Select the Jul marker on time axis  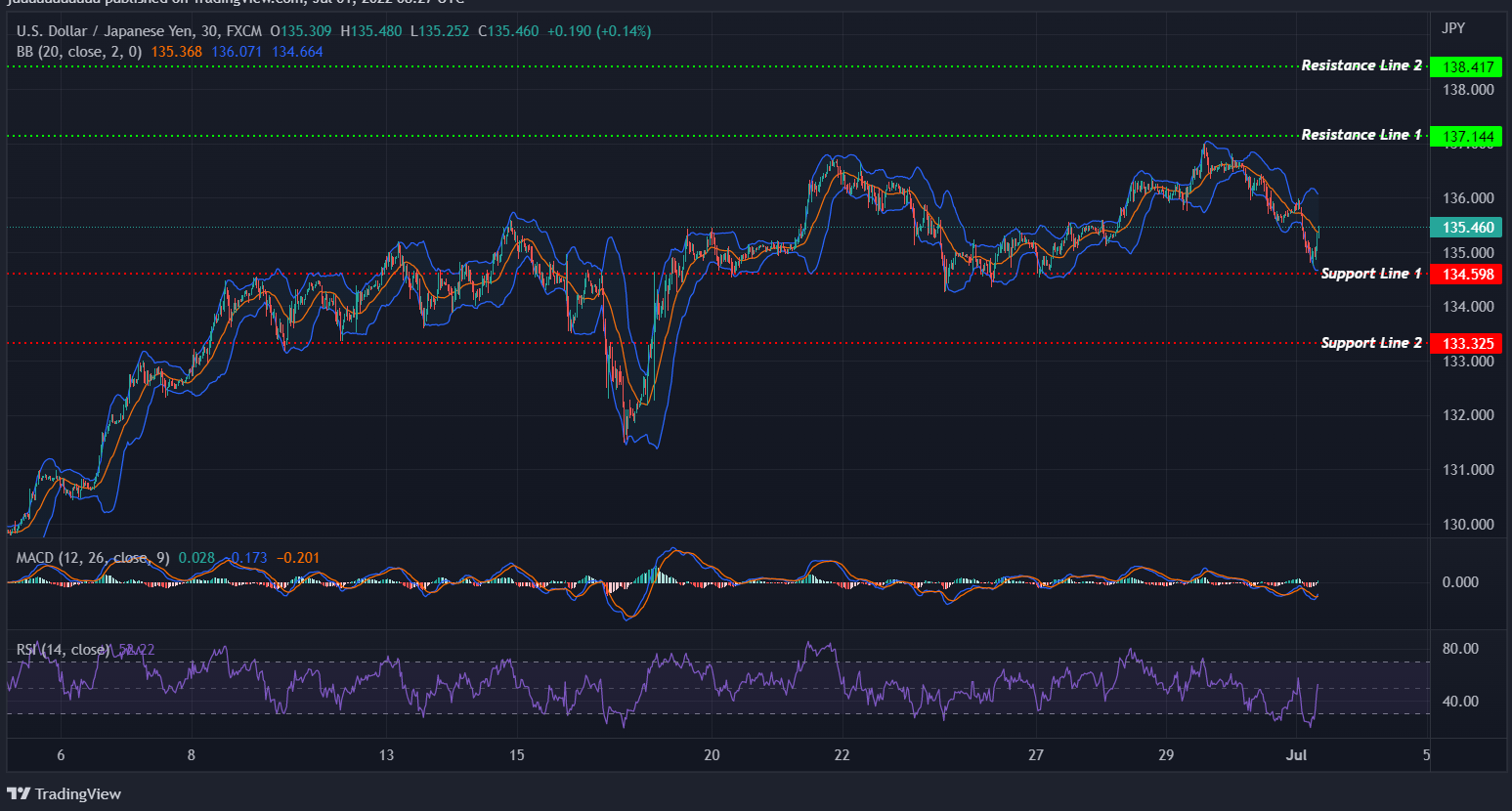coord(1297,754)
